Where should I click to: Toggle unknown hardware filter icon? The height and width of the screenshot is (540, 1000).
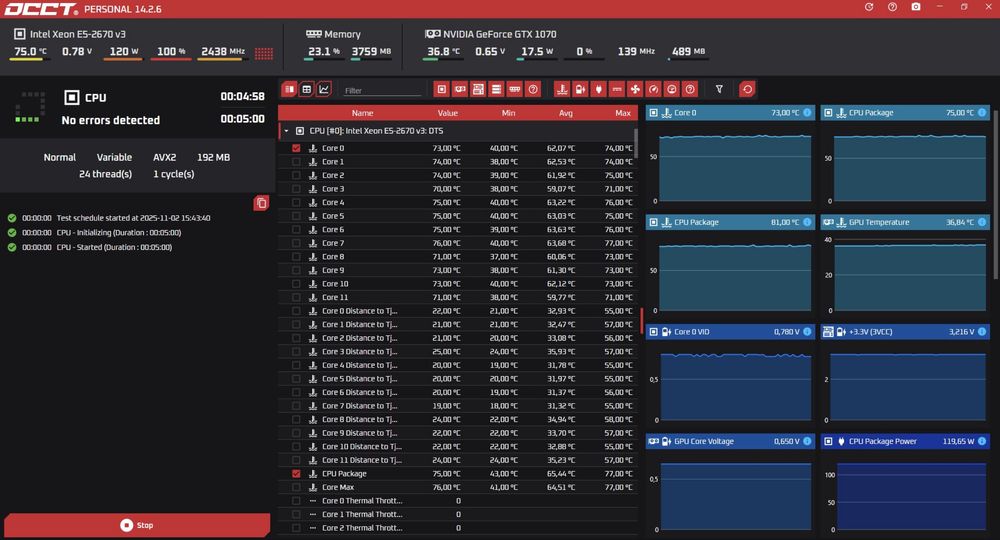click(533, 89)
